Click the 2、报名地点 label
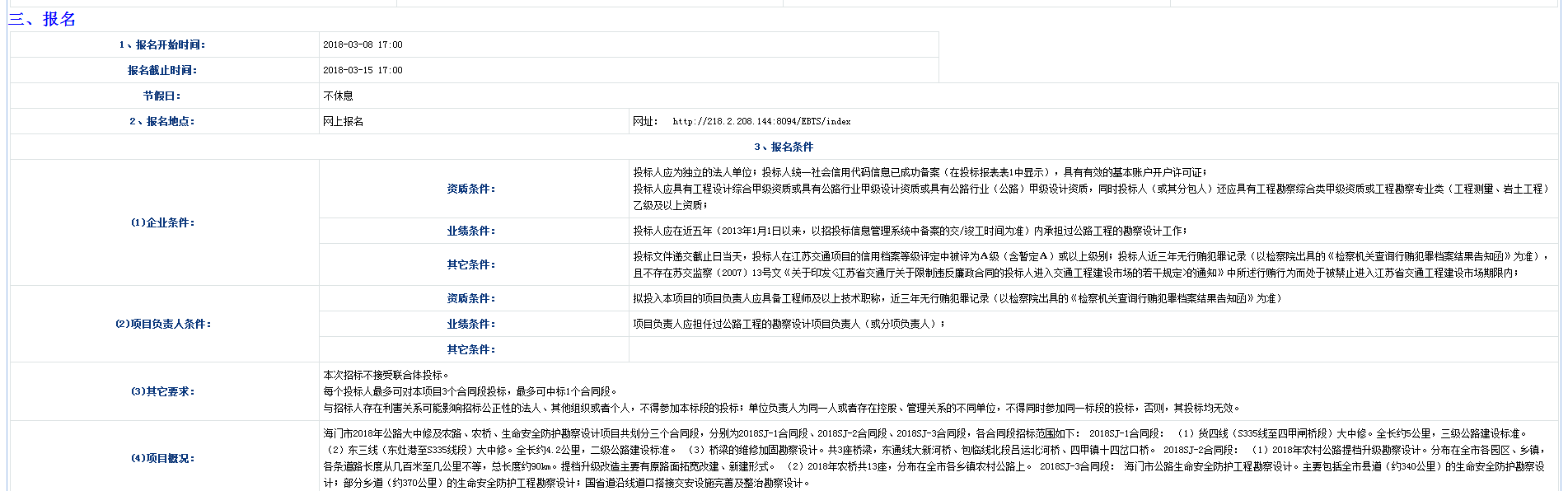1568x491 pixels. (x=162, y=121)
